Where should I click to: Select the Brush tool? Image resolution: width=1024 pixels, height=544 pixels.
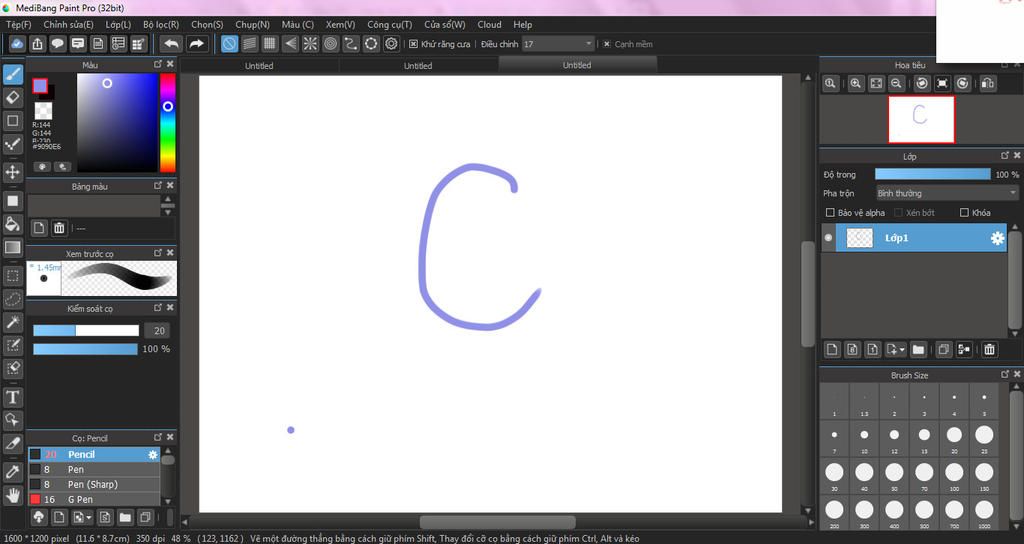tap(12, 74)
